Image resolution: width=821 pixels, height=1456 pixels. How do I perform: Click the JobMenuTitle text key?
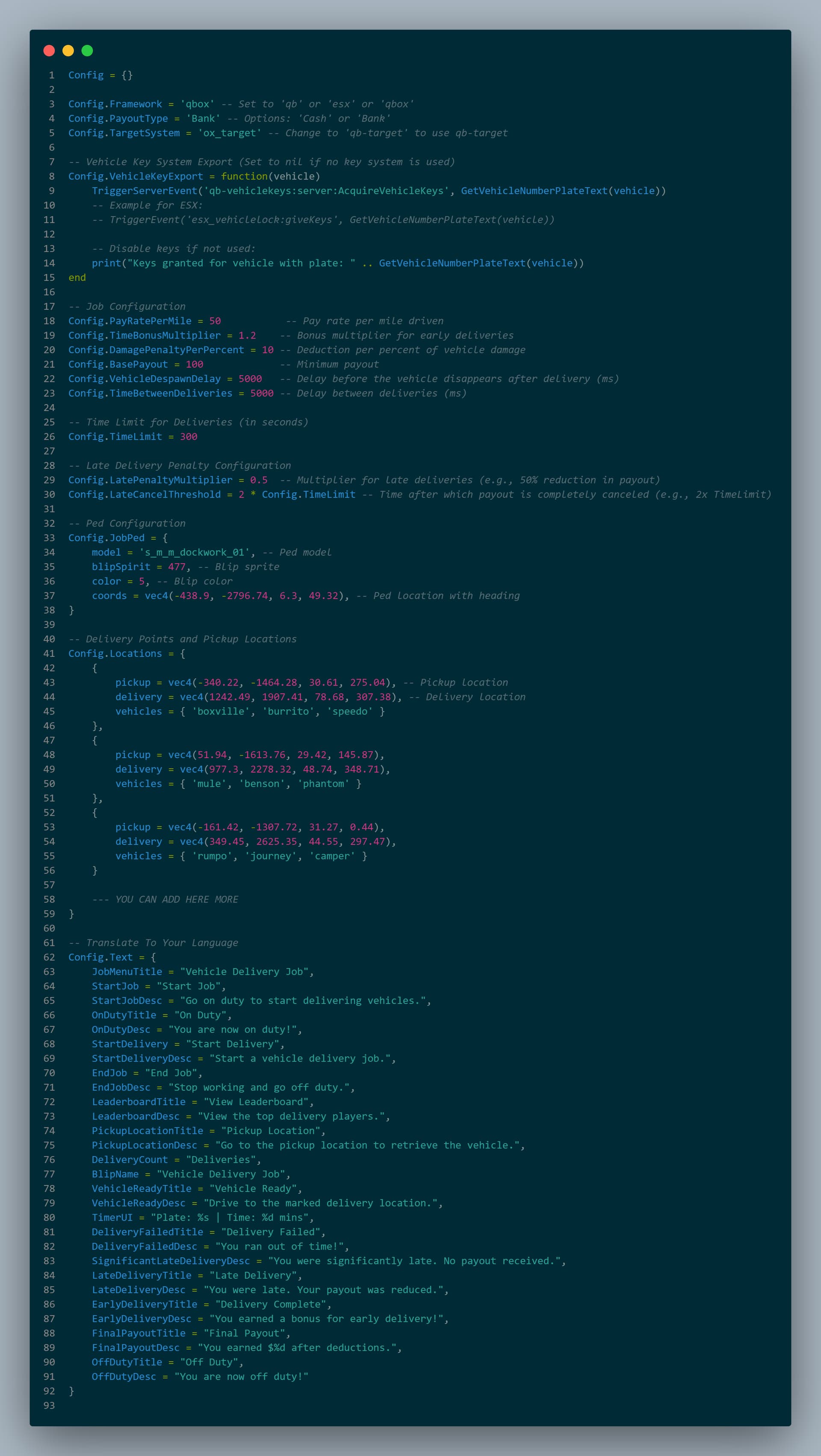pos(127,972)
